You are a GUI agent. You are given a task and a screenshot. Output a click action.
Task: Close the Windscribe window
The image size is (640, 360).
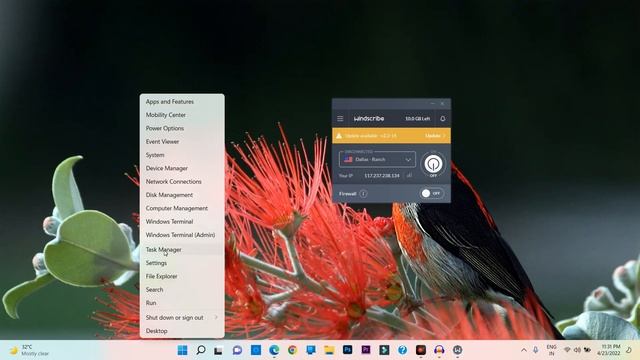pyautogui.click(x=442, y=104)
